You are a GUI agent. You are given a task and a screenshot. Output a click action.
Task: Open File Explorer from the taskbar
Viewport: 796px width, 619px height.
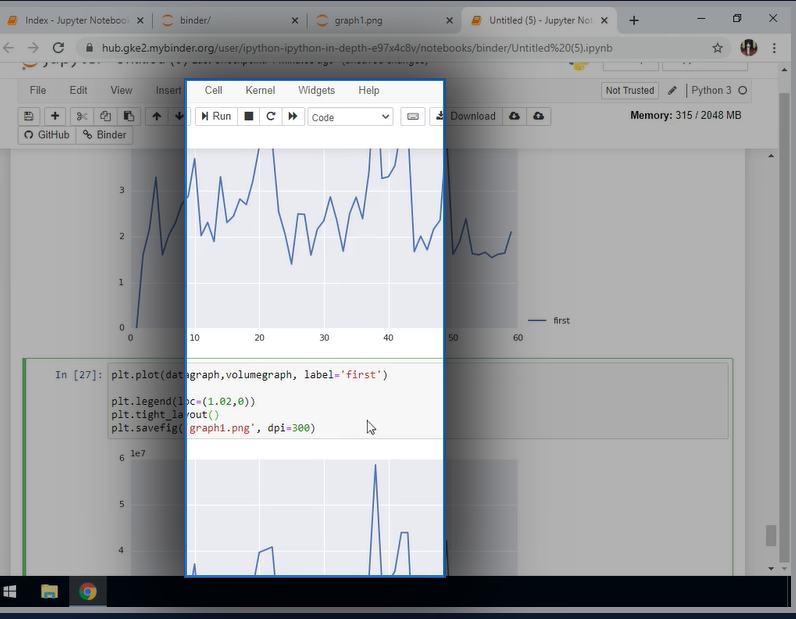tap(49, 592)
